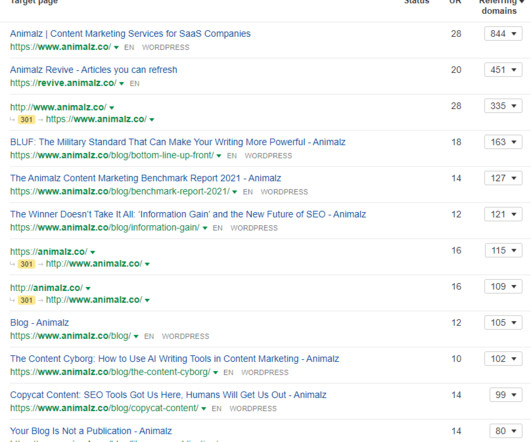Viewport: 531px width, 442px height.
Task: Expand the 844 referring domains dropdown
Action: [x=503, y=34]
